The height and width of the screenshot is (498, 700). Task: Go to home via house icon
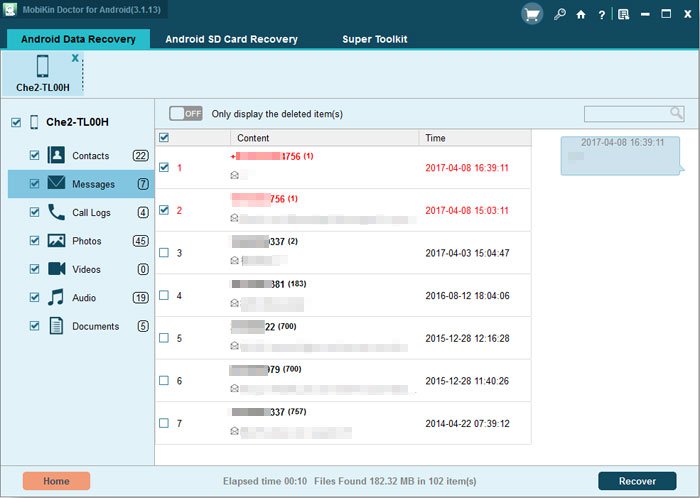(x=581, y=15)
